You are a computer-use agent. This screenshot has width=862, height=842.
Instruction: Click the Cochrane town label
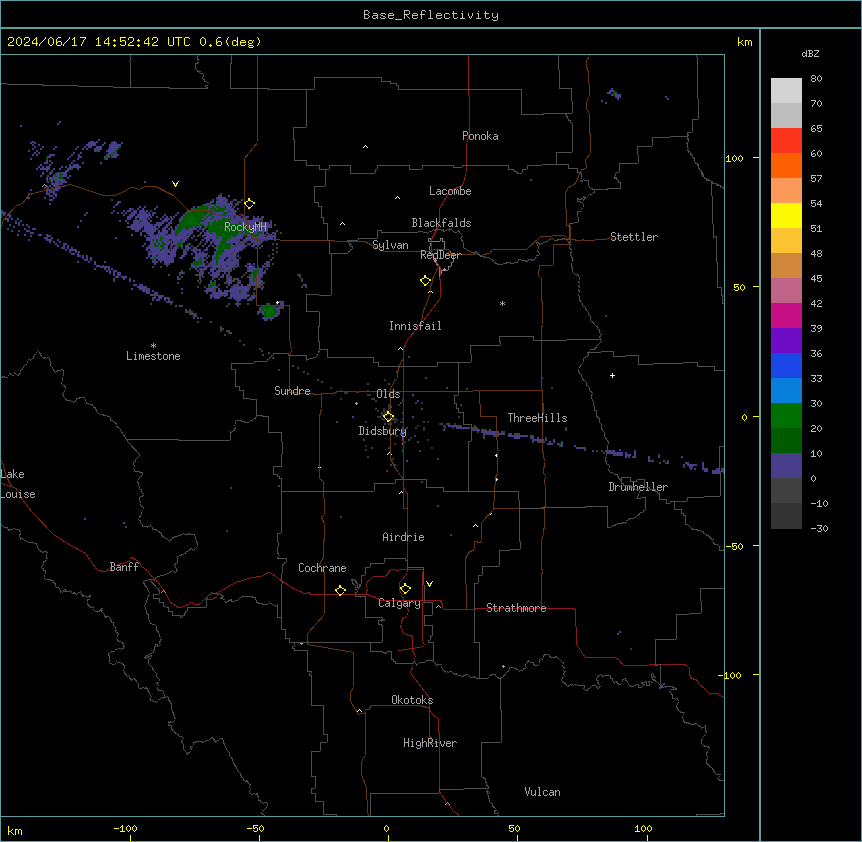point(322,568)
